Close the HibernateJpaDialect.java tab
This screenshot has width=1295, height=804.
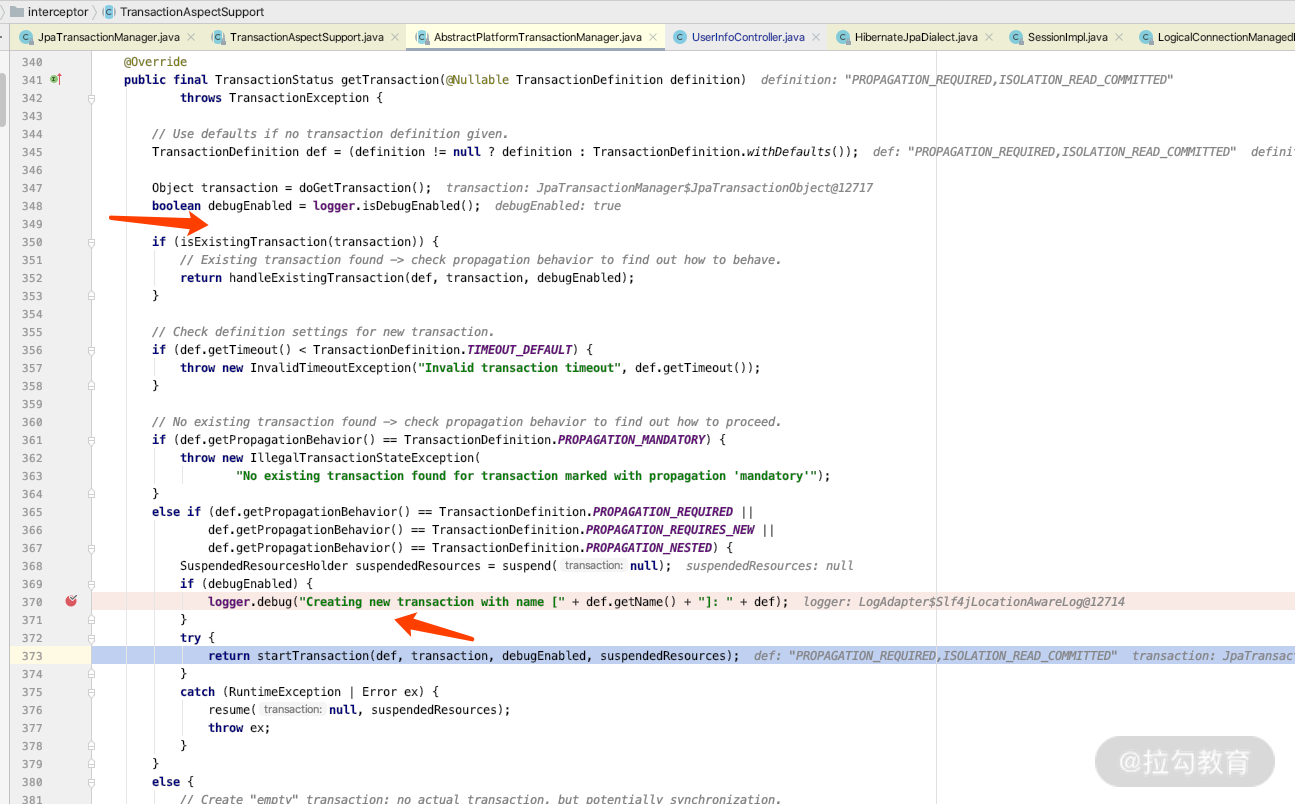tap(989, 38)
